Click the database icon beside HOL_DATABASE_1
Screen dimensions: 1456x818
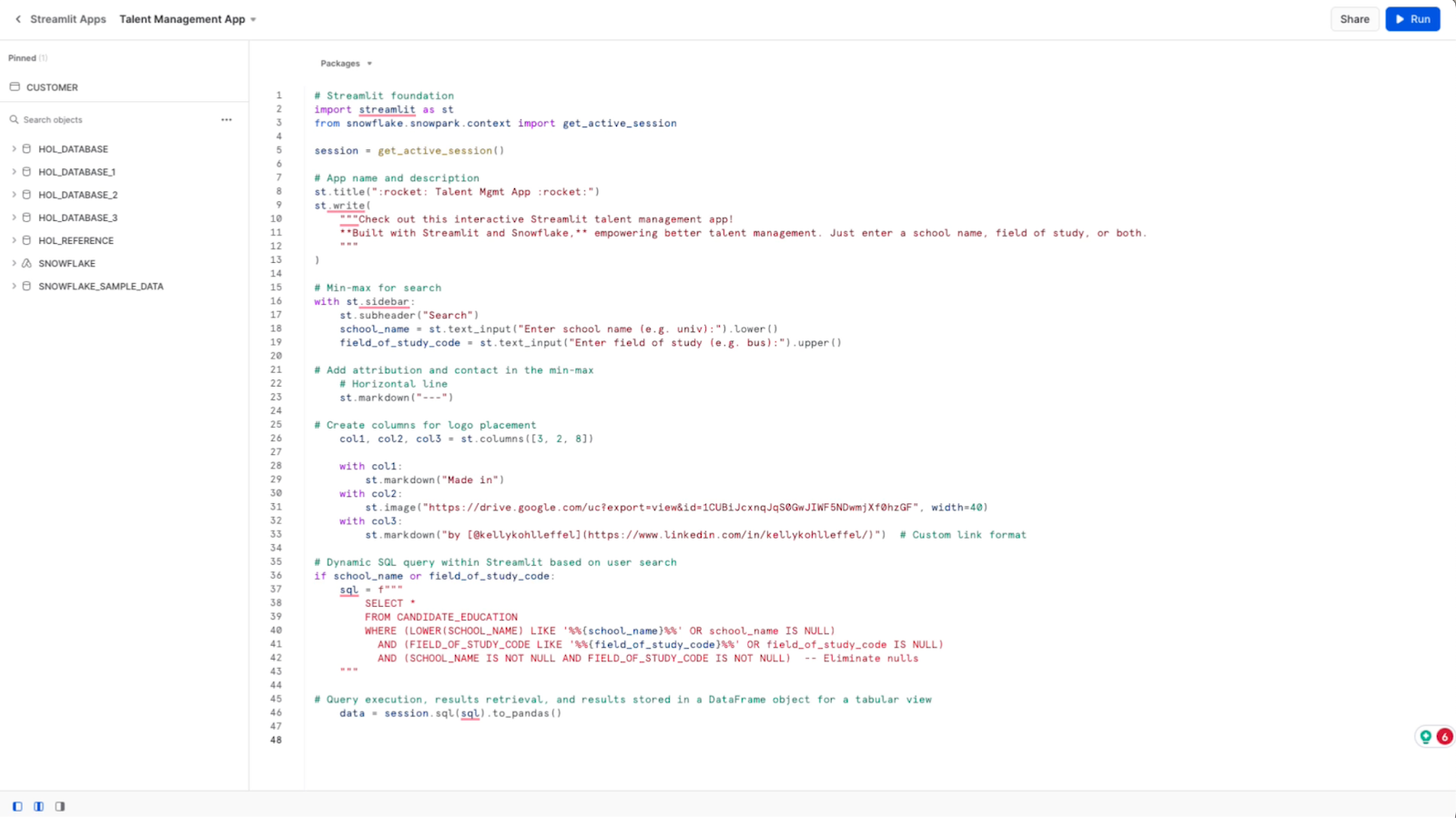point(27,172)
